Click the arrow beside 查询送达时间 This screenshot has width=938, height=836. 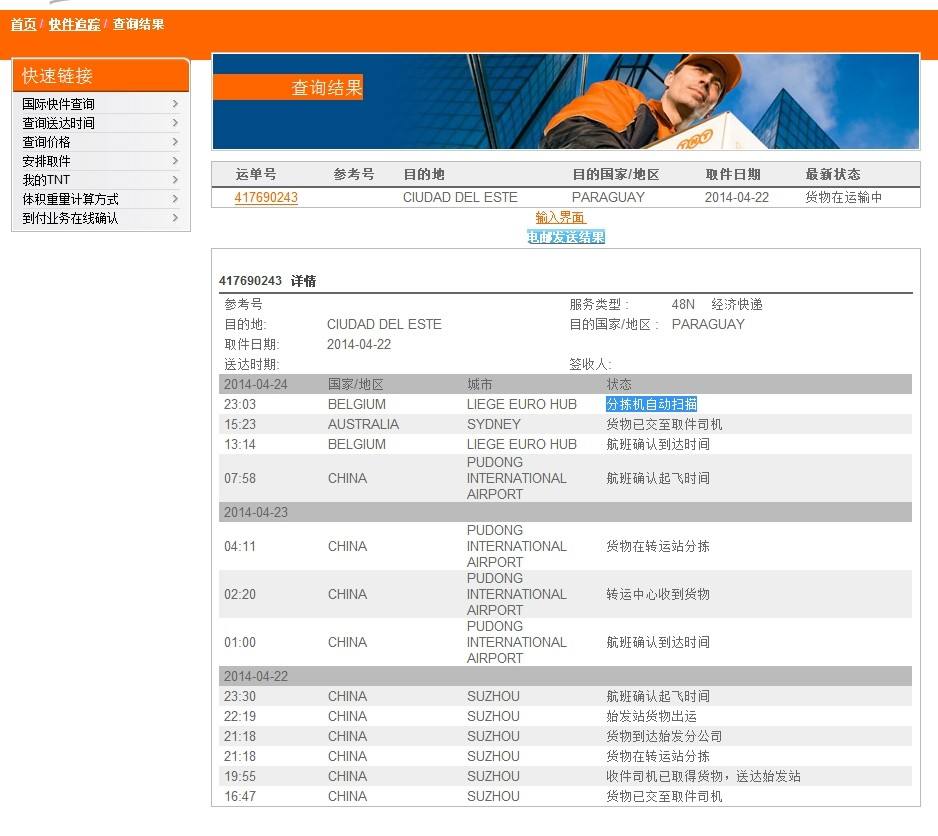click(x=175, y=123)
